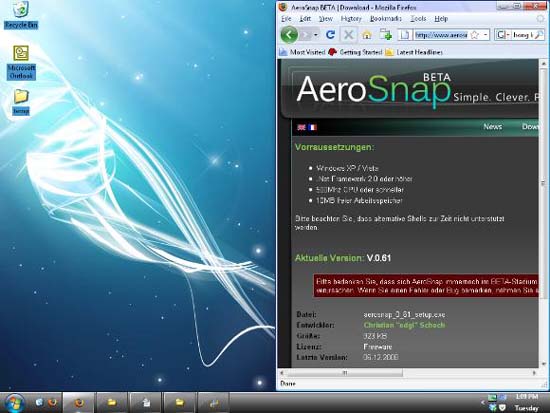Show hidden tray icons with the arrow
This screenshot has width=550, height=413.
click(x=483, y=402)
